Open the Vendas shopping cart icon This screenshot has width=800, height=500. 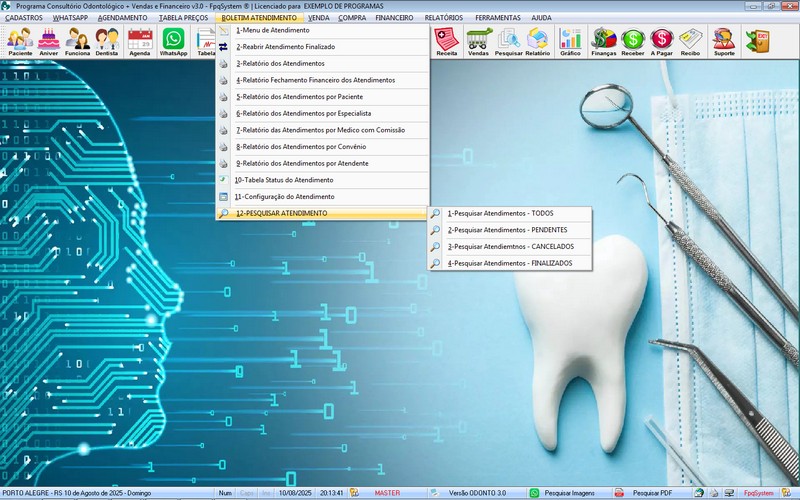478,41
